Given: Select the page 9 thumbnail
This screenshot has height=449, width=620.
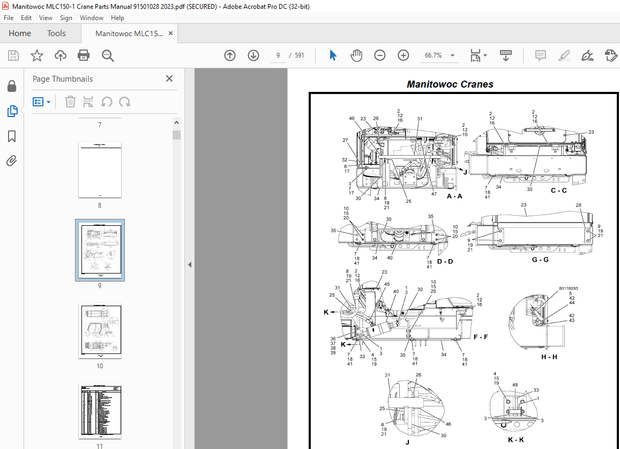Looking at the screenshot, I should [100, 250].
